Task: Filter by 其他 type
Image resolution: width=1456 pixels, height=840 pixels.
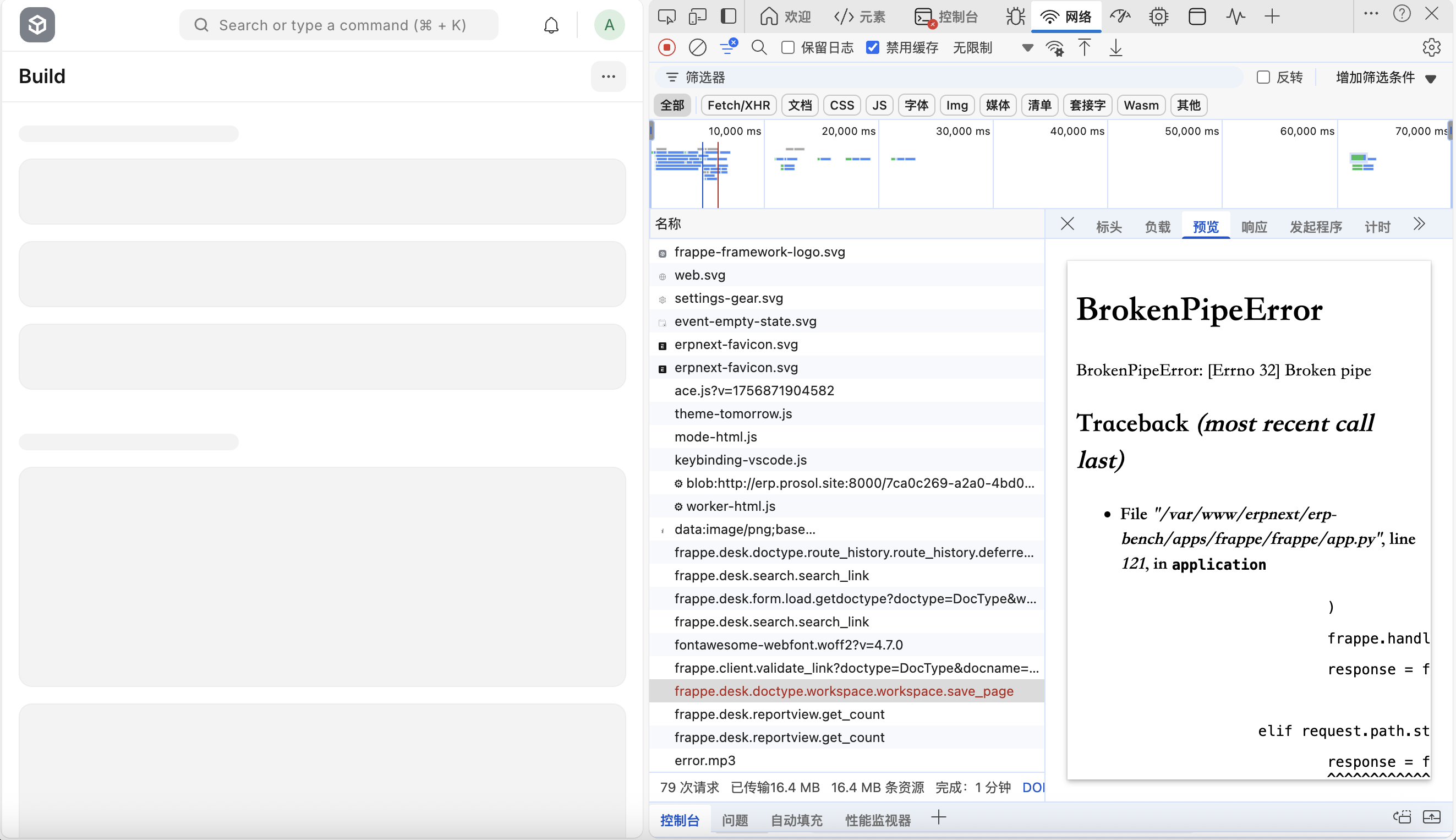Action: 1189,105
